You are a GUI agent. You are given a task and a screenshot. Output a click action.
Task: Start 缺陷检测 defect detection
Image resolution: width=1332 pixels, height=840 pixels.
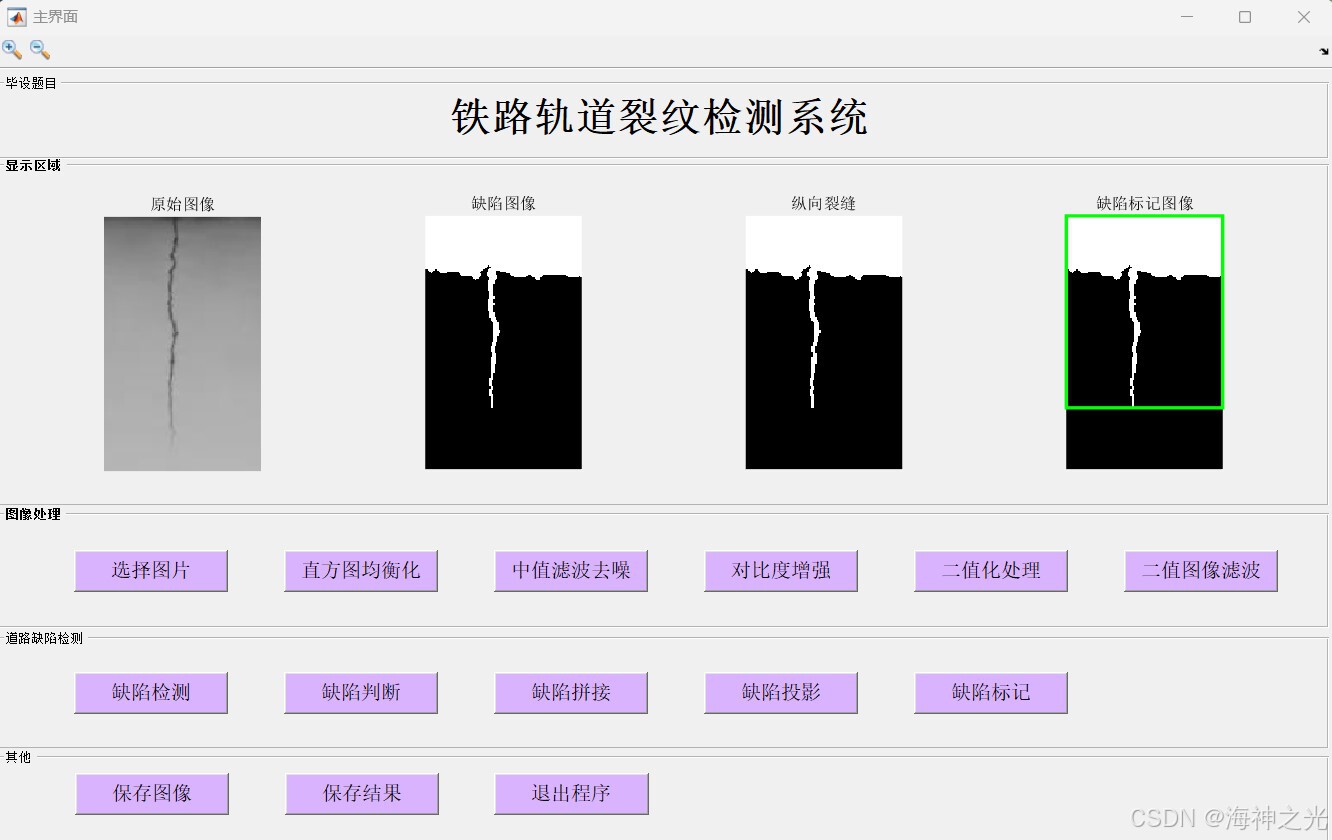(x=151, y=692)
